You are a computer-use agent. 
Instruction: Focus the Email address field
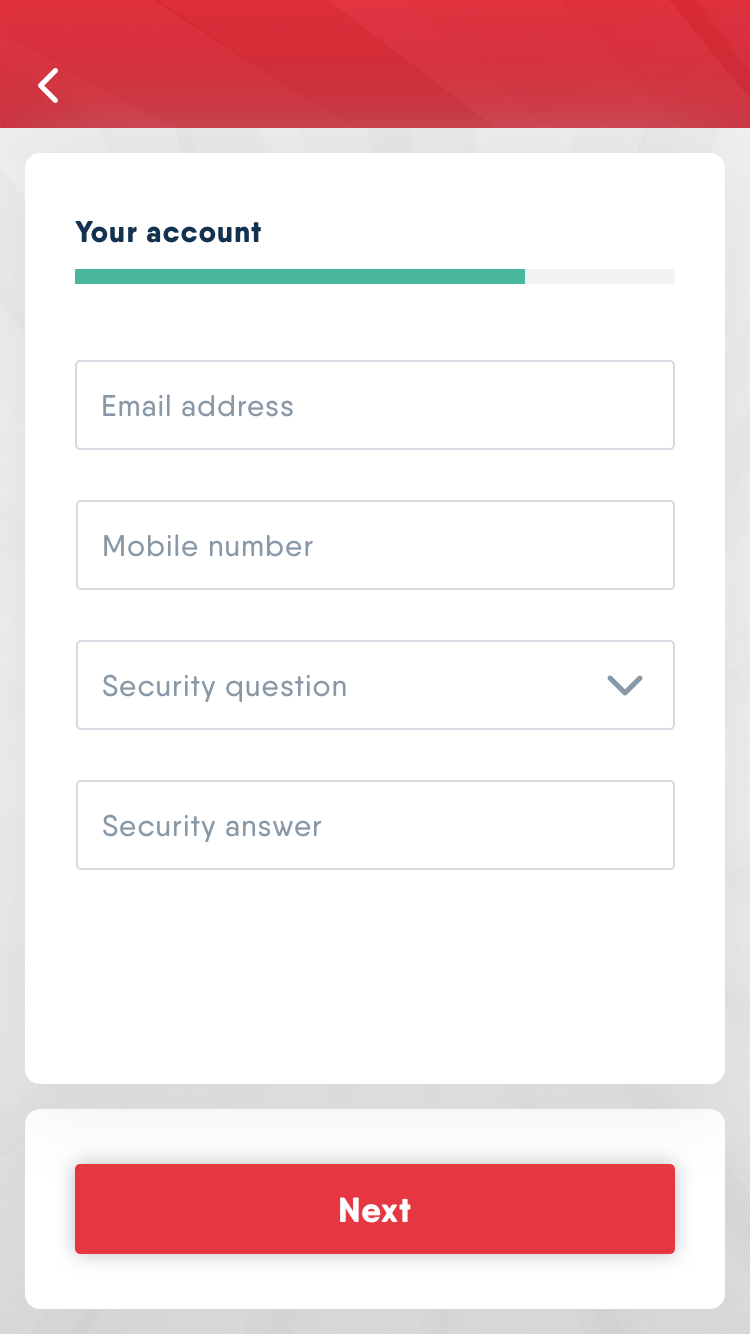point(375,405)
